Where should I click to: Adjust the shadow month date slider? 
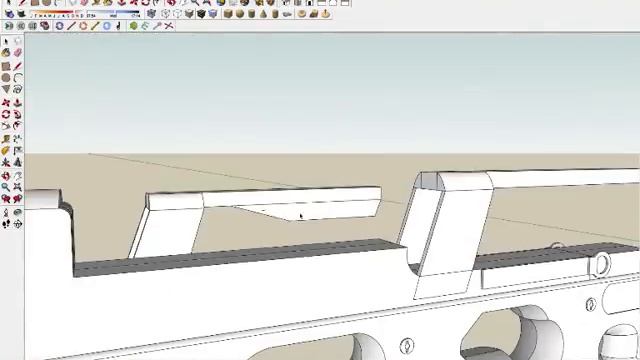pos(58,14)
